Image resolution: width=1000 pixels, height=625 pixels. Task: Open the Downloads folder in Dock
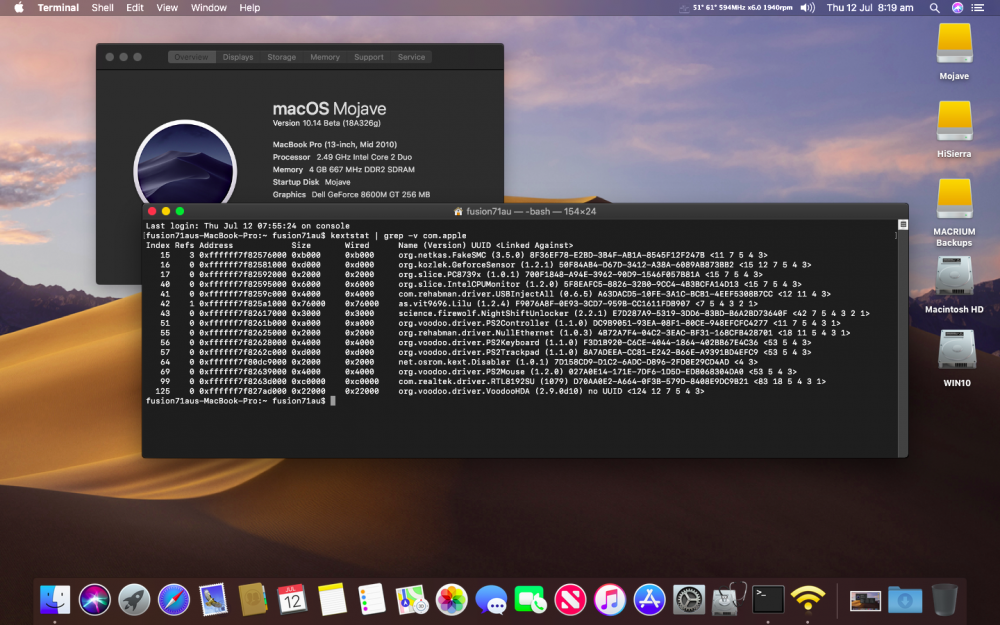pos(905,600)
